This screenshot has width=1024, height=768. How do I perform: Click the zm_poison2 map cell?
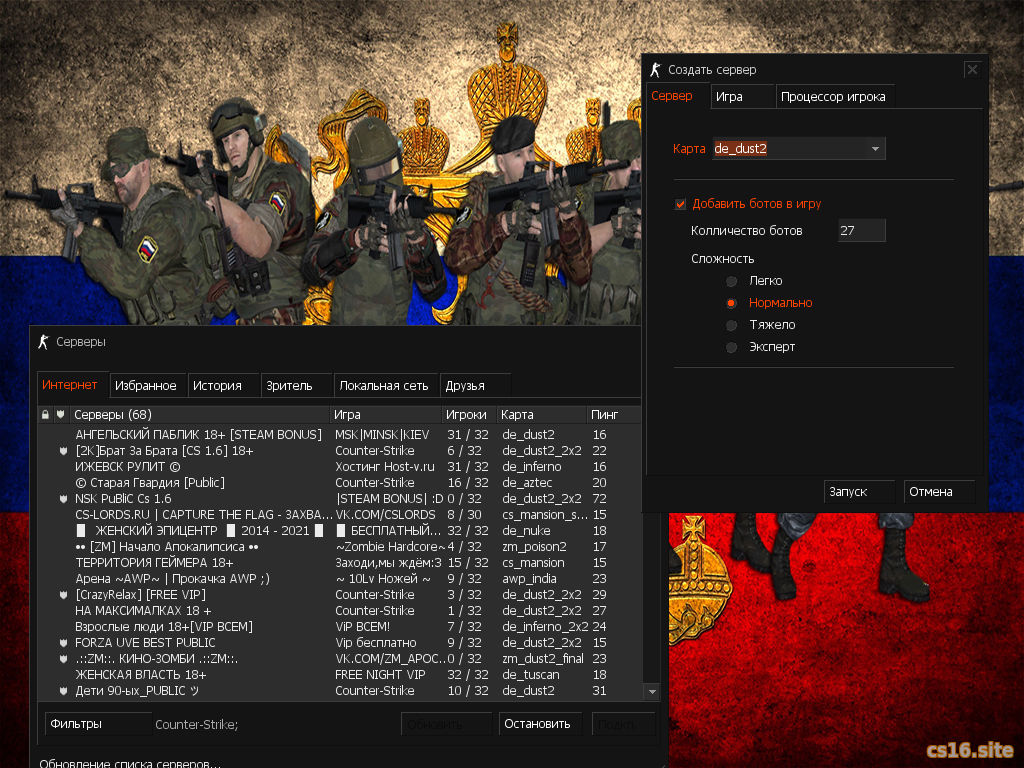pyautogui.click(x=534, y=547)
